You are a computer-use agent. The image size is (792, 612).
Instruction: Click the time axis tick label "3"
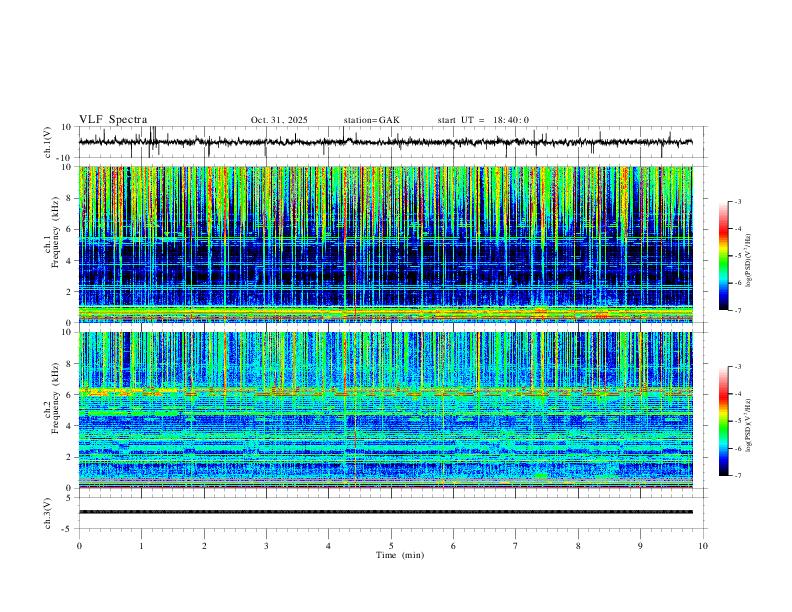coord(266,546)
